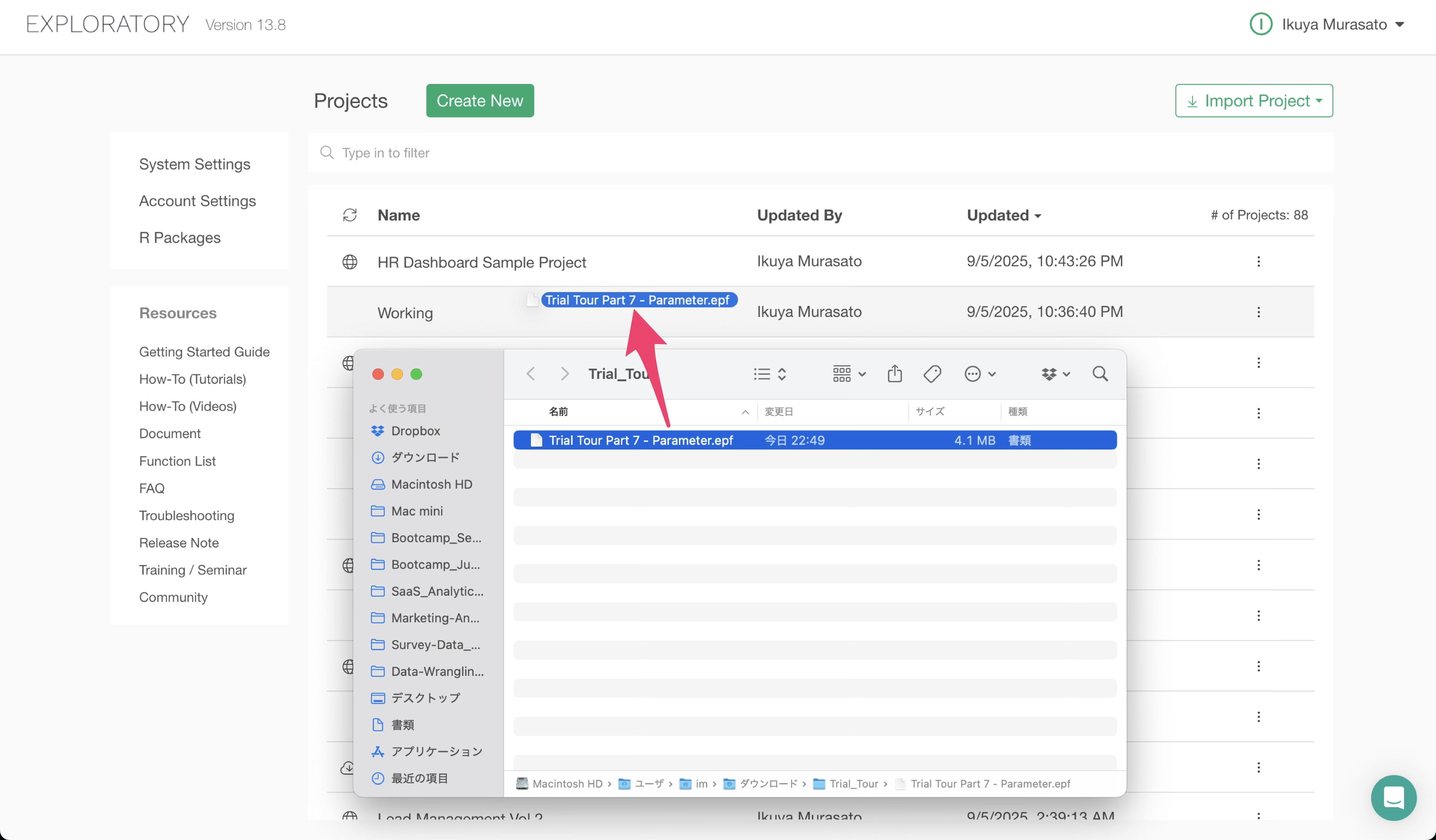The width and height of the screenshot is (1436, 840).
Task: Click Finder search magnifier icon
Action: coord(1100,374)
